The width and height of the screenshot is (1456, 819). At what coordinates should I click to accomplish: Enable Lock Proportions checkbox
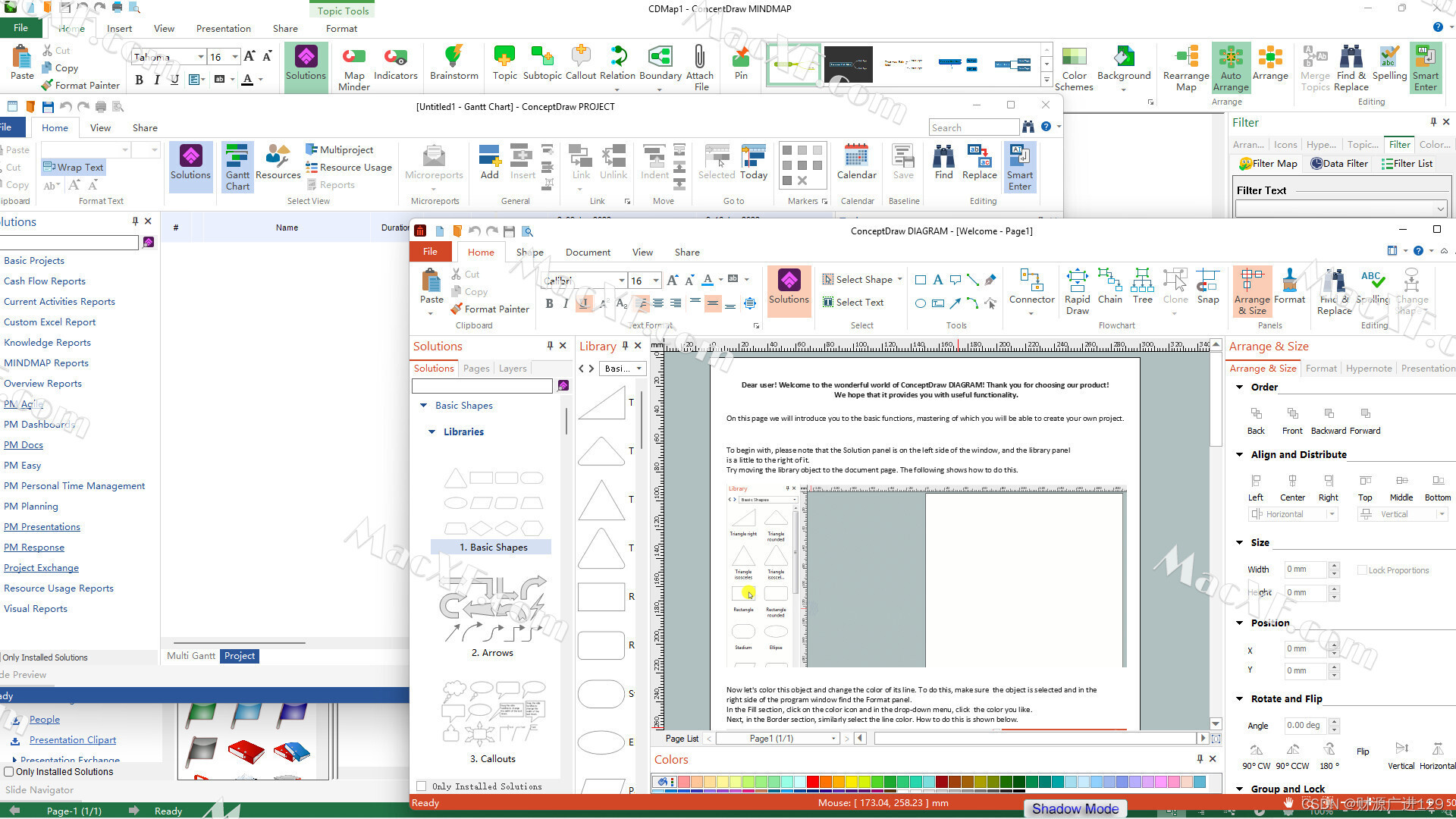1362,570
